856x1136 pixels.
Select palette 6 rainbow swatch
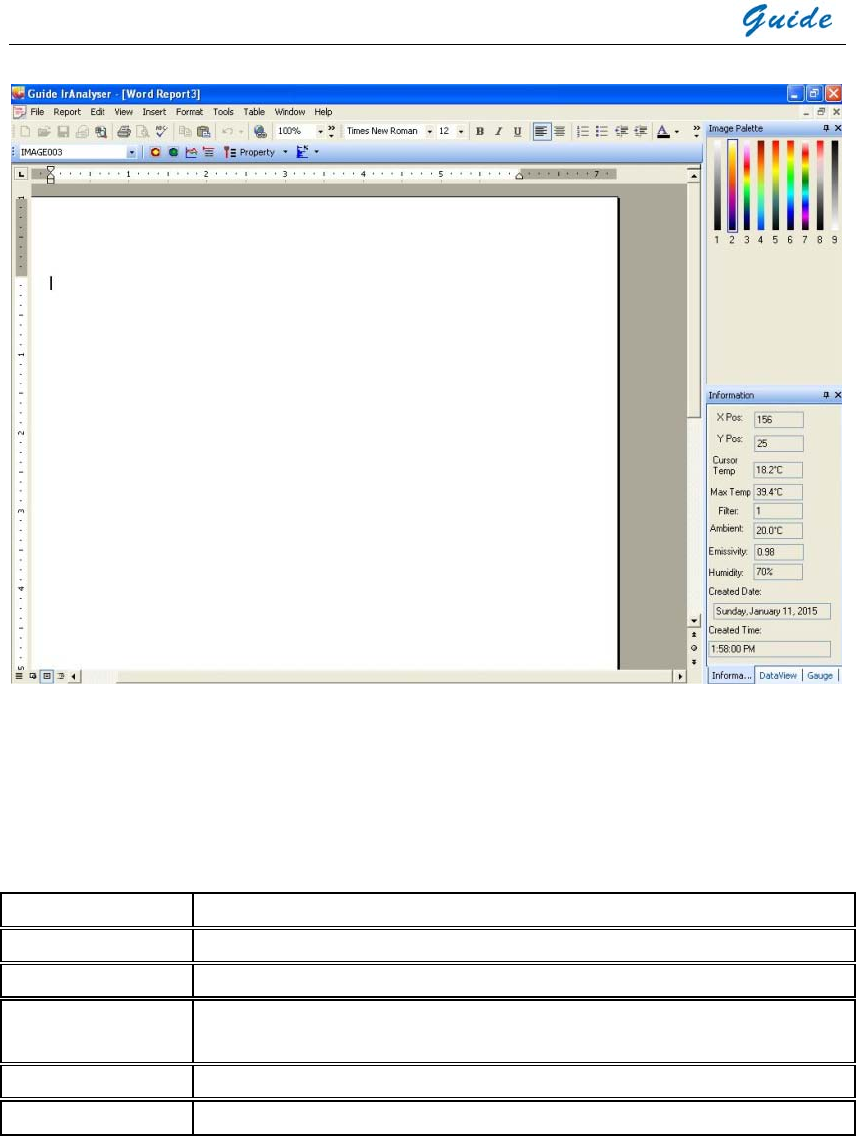click(790, 186)
